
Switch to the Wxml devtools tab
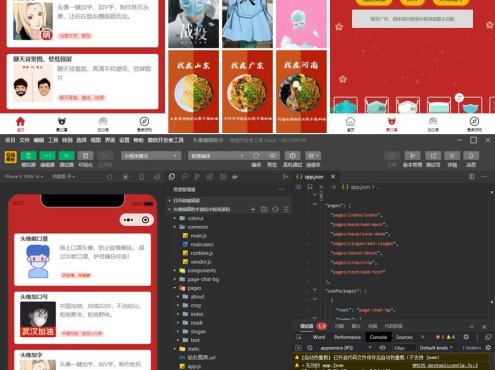point(319,337)
